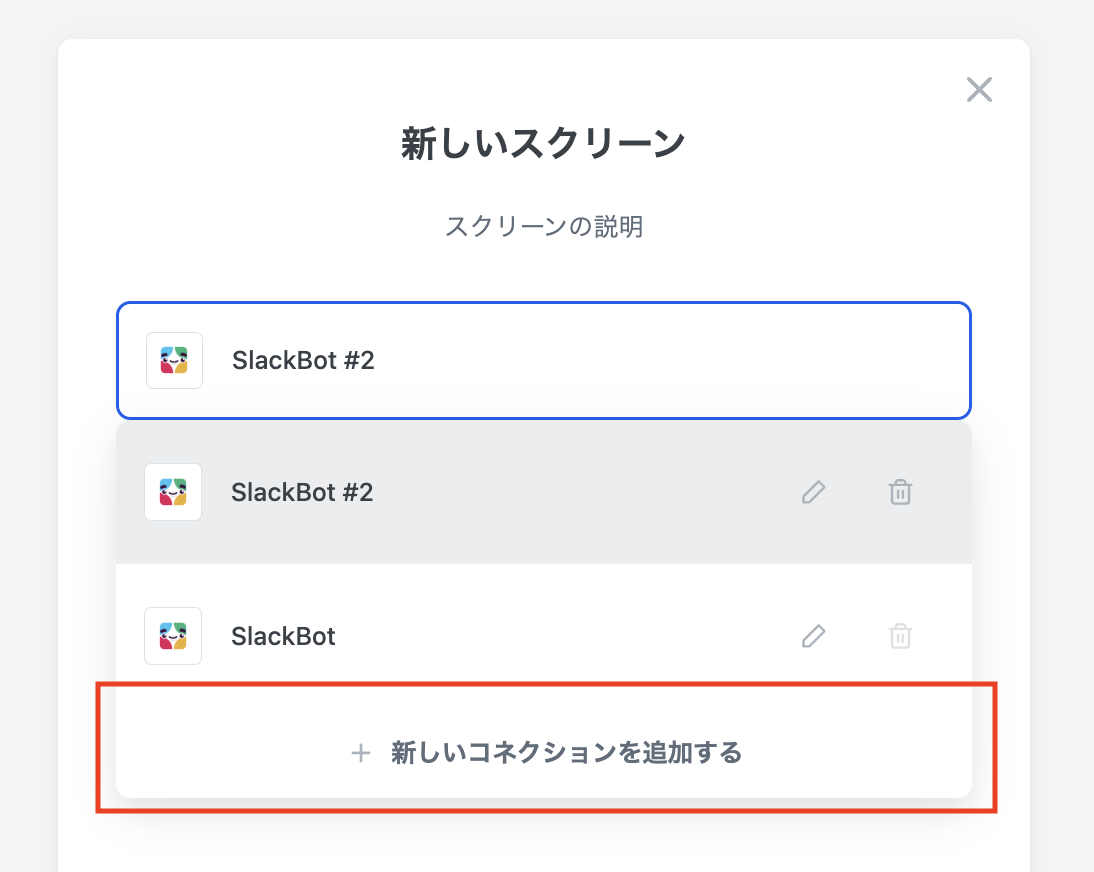Viewport: 1094px width, 872px height.
Task: Click the SlackBot #2 app icon in the selected field
Action: click(174, 361)
